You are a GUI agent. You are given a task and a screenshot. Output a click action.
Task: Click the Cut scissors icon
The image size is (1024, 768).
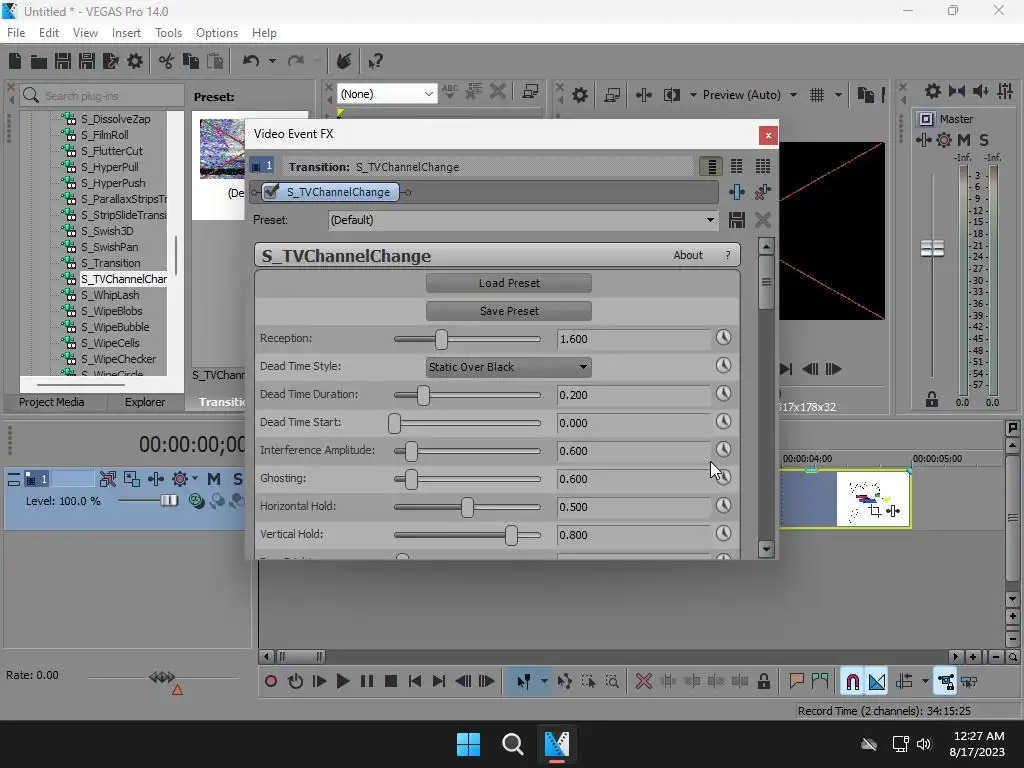[x=167, y=61]
